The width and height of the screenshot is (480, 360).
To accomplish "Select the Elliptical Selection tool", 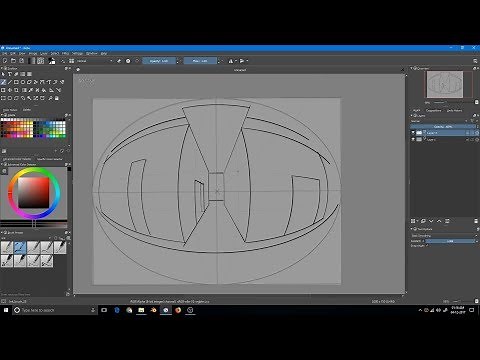I will pyautogui.click(x=10, y=98).
